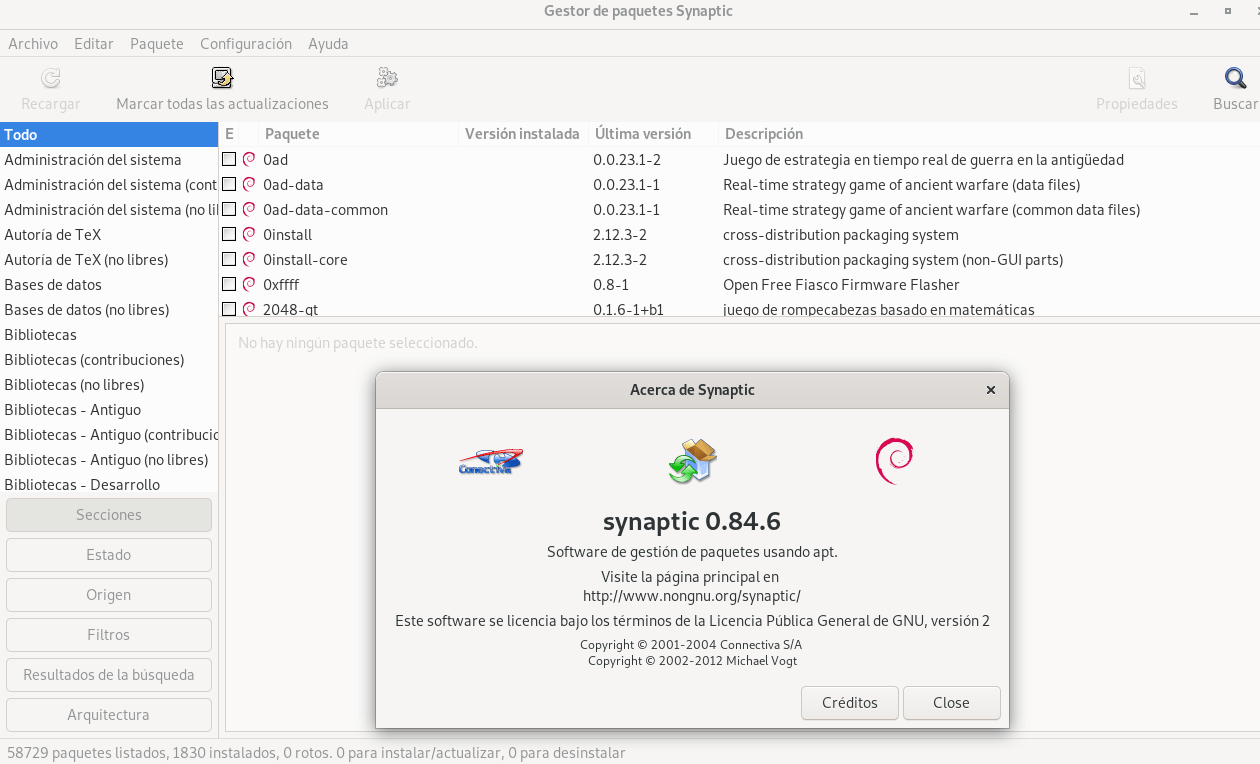Click the Close button in the About dialog

(951, 703)
